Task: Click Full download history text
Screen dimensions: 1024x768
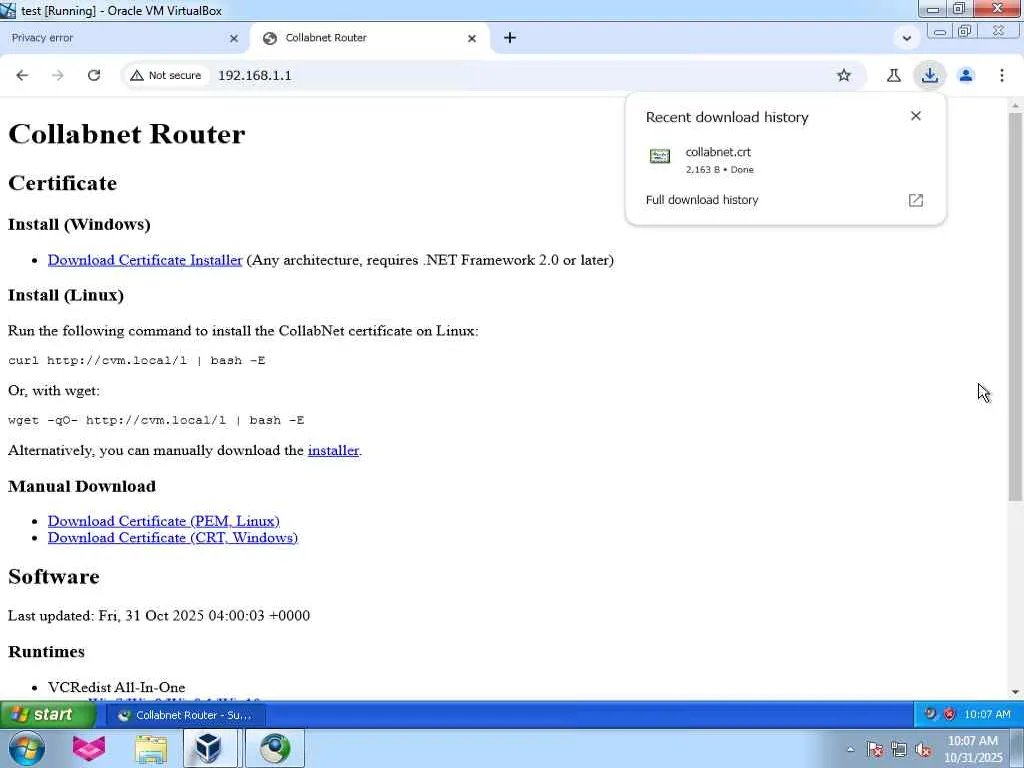Action: 702,200
